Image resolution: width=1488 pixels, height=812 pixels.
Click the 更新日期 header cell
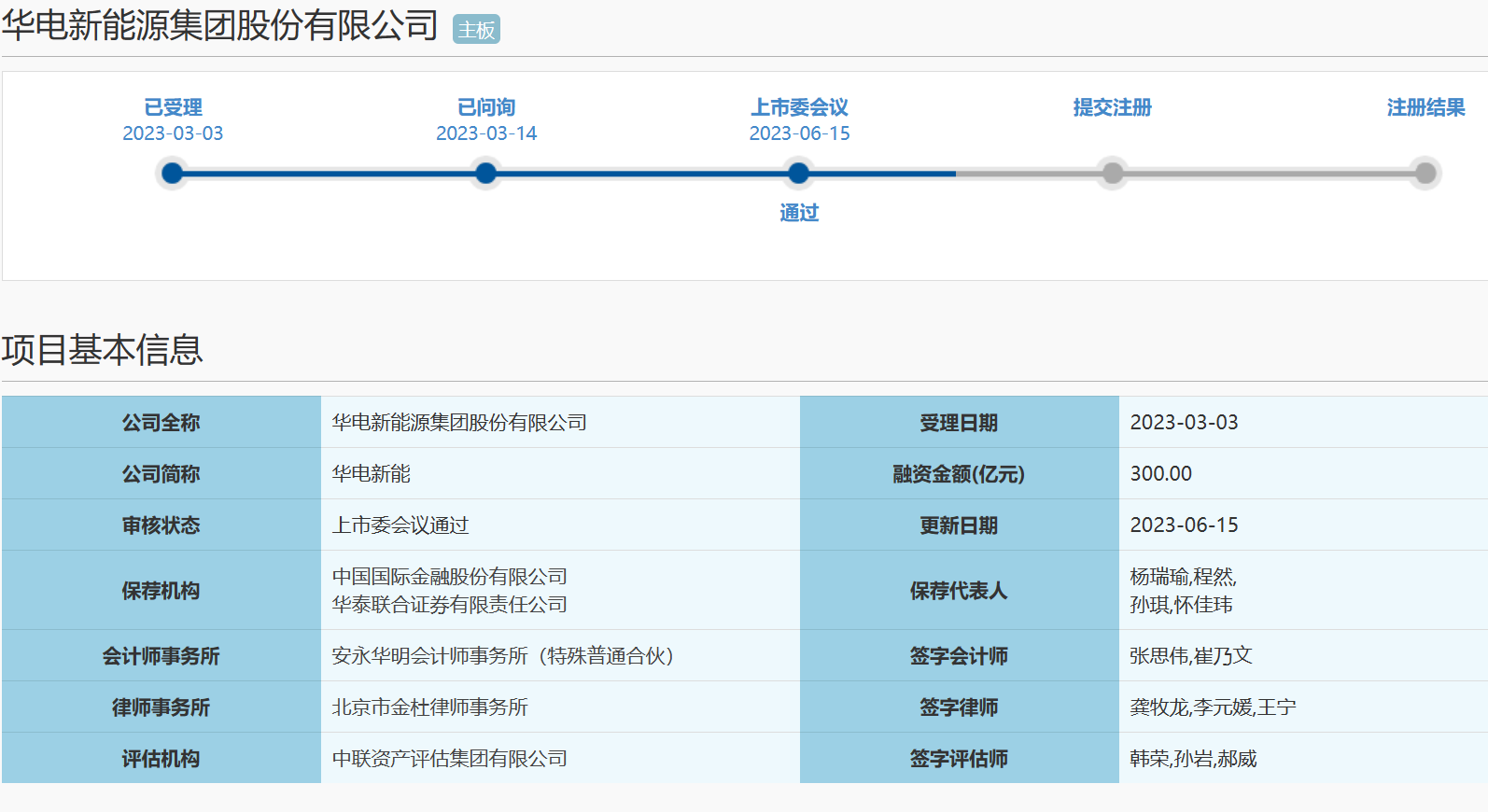coord(960,525)
